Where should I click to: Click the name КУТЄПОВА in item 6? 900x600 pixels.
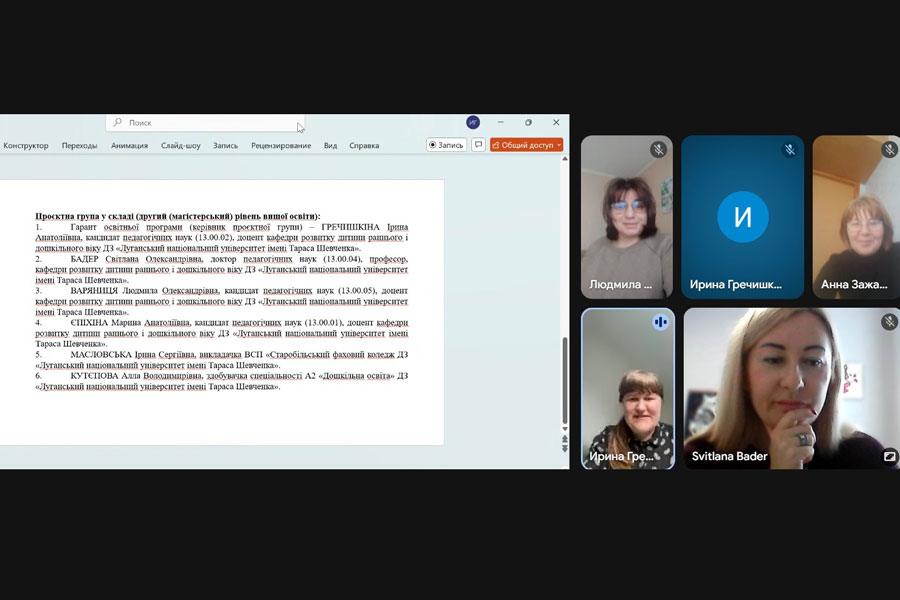click(x=94, y=376)
